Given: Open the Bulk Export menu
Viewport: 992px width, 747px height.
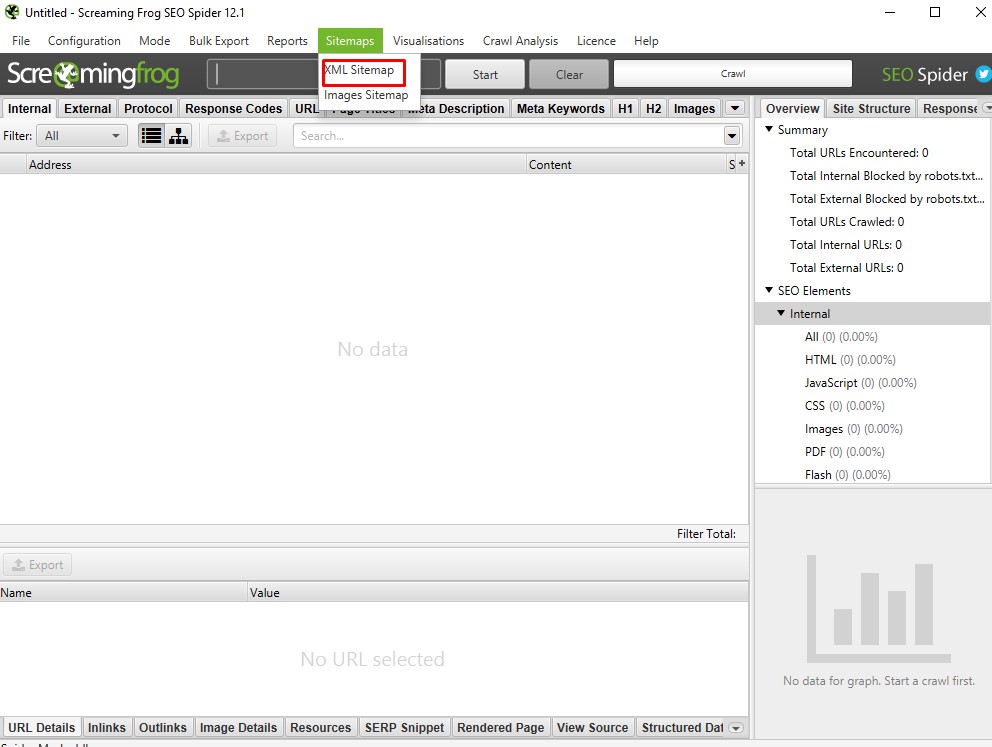Looking at the screenshot, I should pyautogui.click(x=219, y=40).
